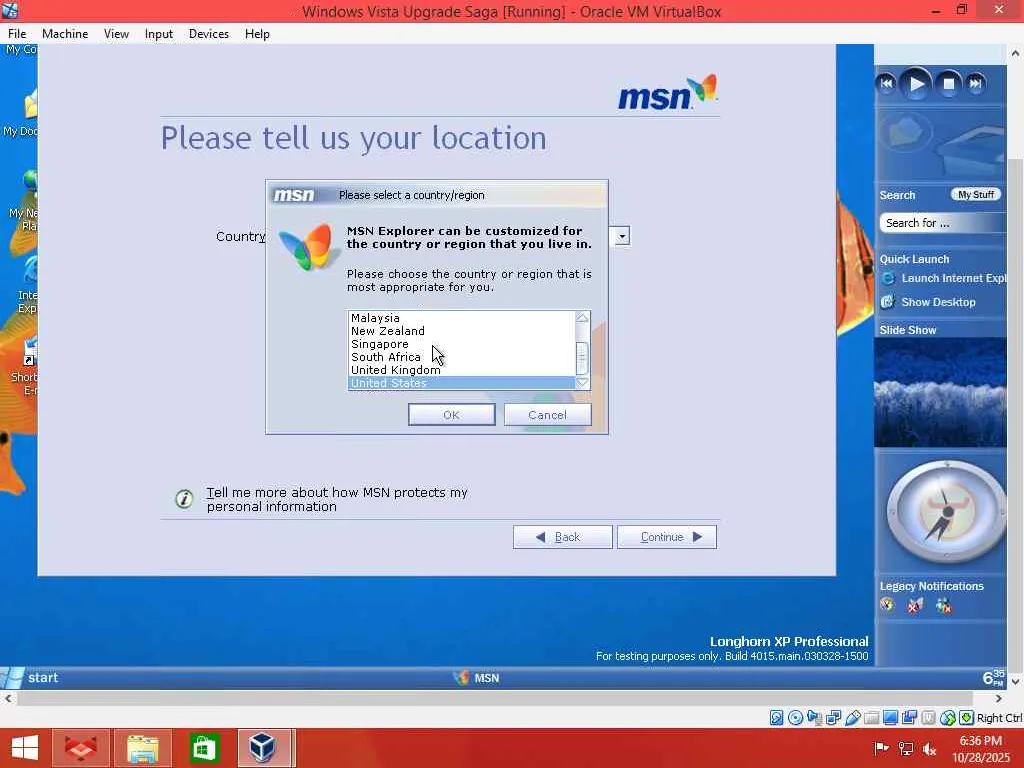Click the Internet Explorer icon in Quick Launch
Screen dimensions: 1024x768
pyautogui.click(x=888, y=279)
